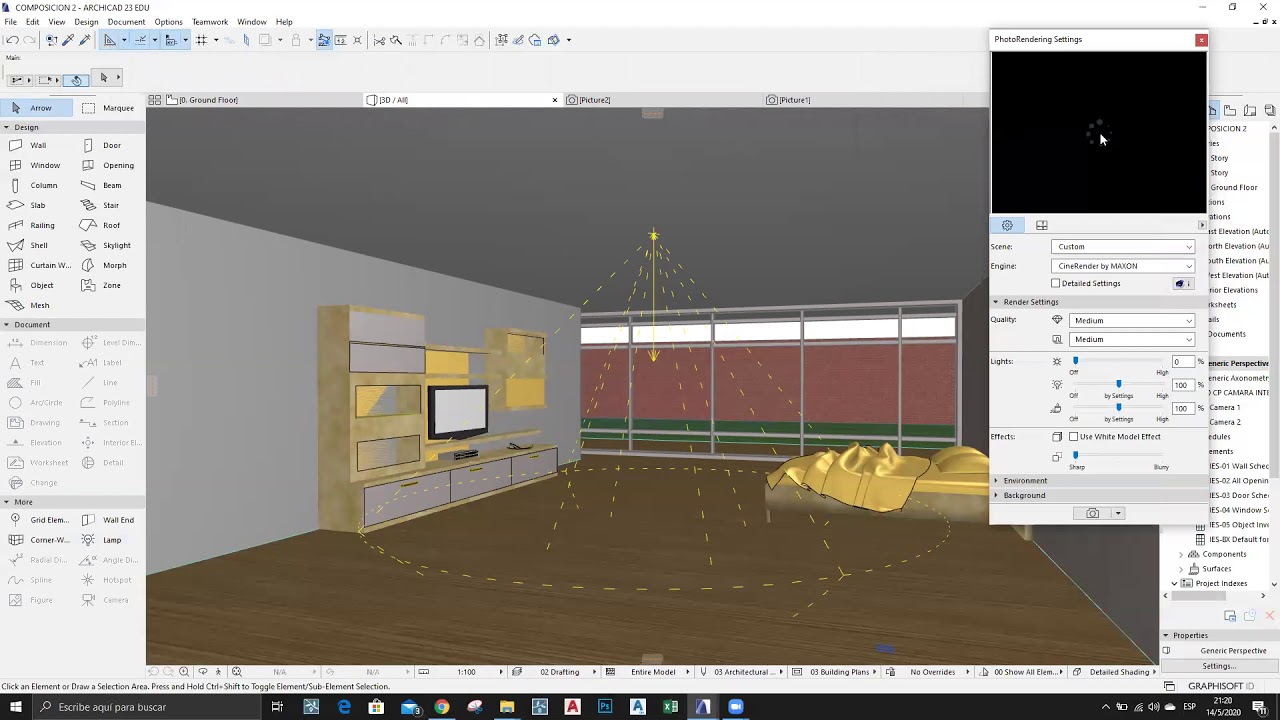Viewport: 1280px width, 720px height.
Task: Close the 3D / All tab
Action: click(555, 100)
